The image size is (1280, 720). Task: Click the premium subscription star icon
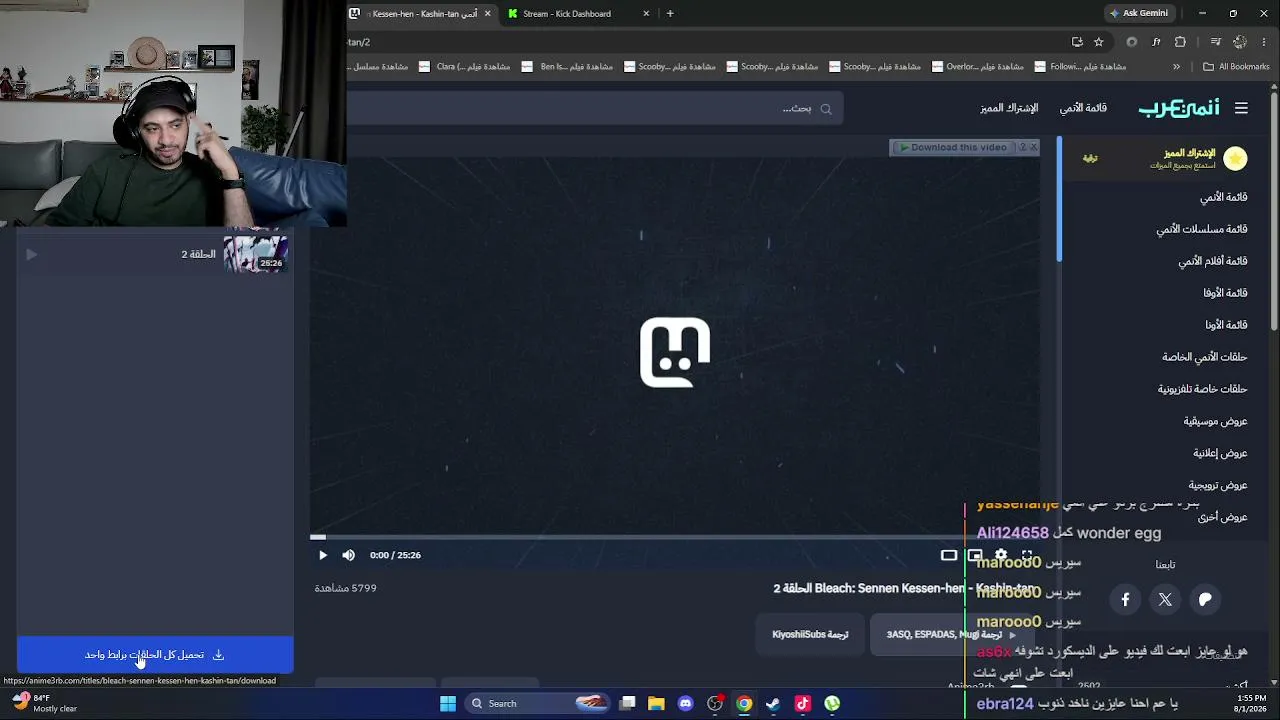[x=1235, y=158]
